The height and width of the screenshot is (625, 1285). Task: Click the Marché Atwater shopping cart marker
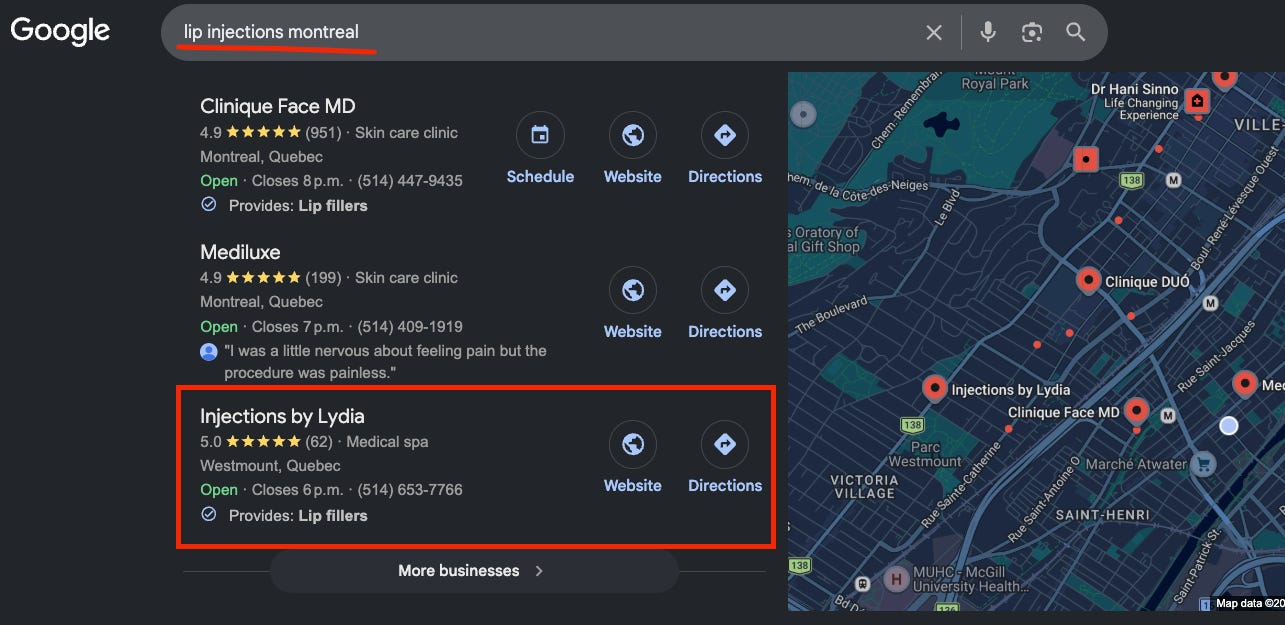point(1204,463)
